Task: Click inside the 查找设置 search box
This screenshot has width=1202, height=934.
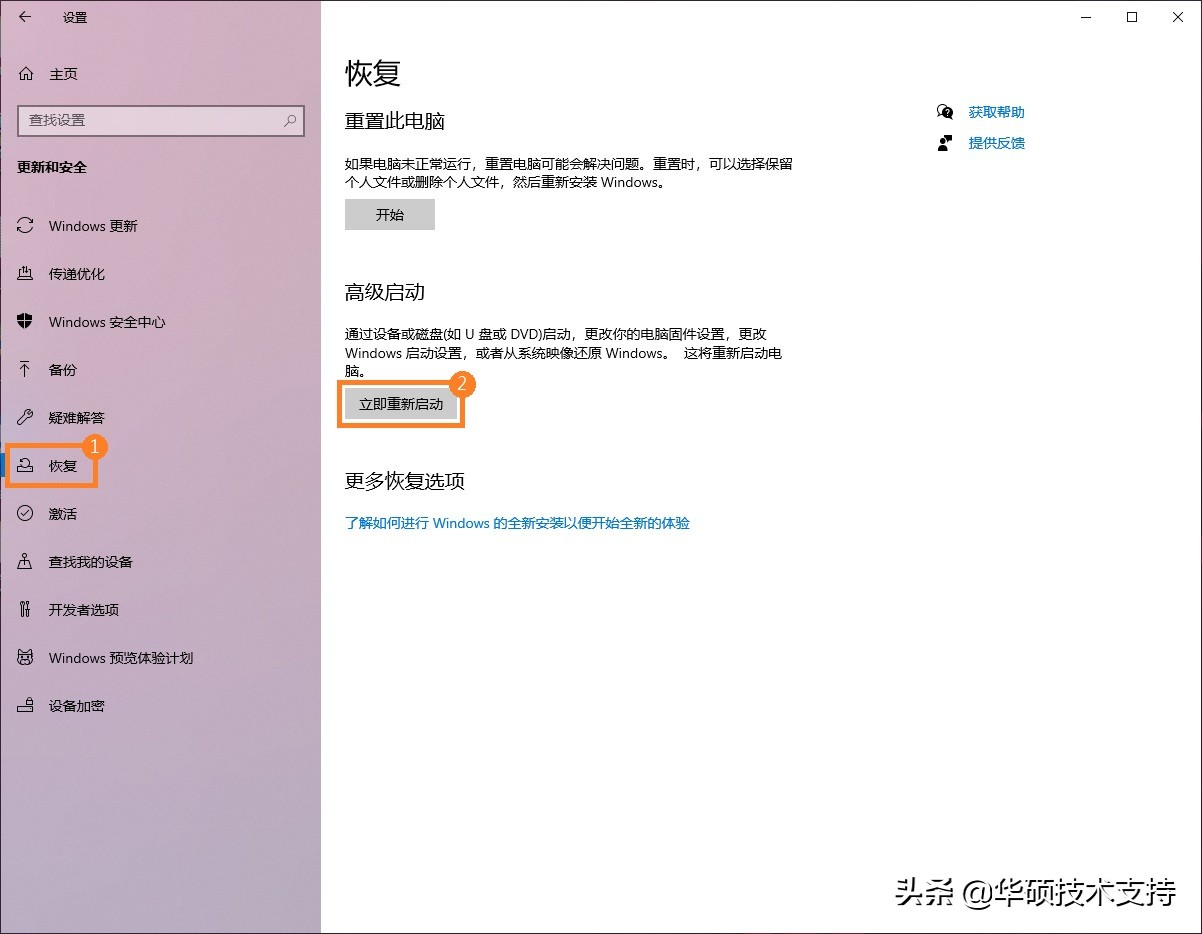Action: (150, 120)
